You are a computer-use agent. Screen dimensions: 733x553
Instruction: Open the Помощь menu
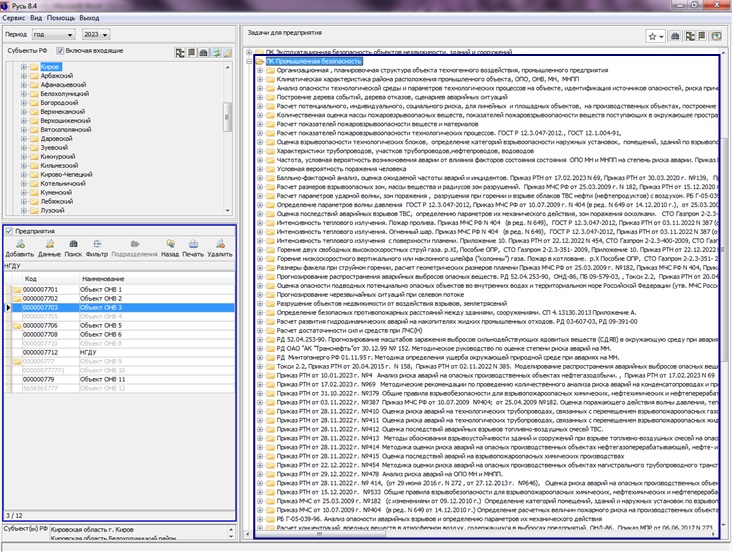pos(62,18)
